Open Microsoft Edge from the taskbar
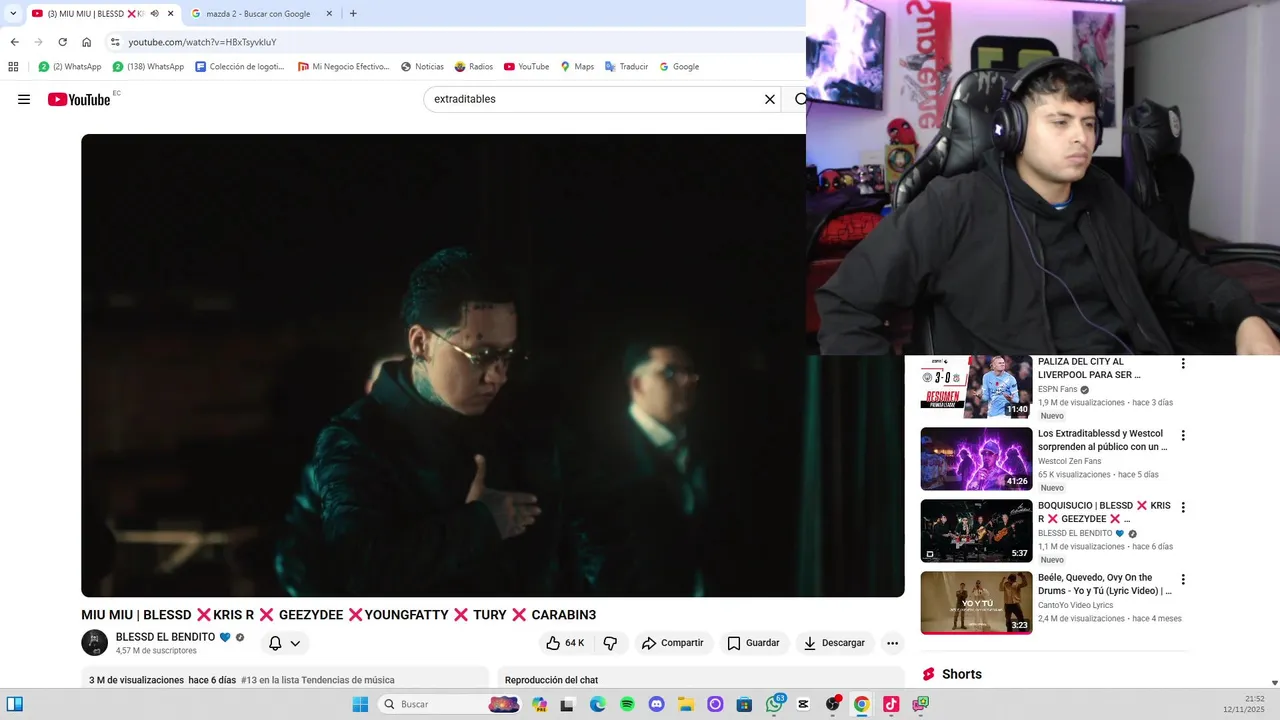Viewport: 1280px width, 720px height. click(x=598, y=704)
